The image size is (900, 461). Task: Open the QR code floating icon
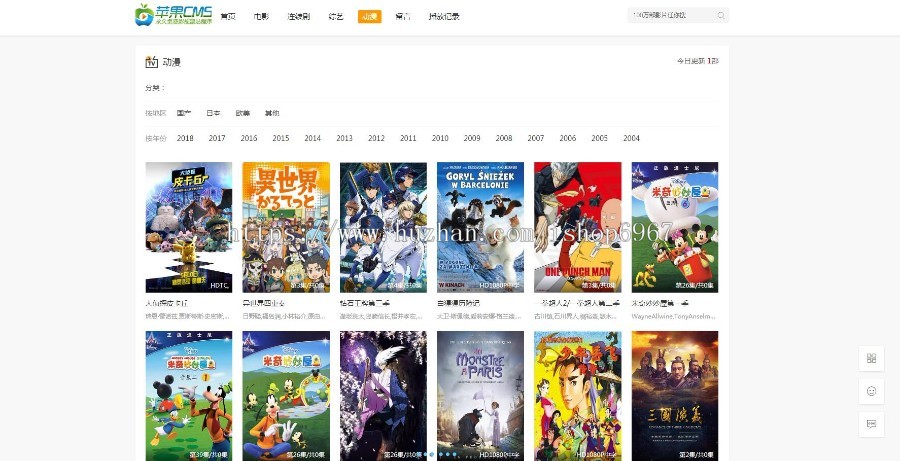(x=871, y=358)
